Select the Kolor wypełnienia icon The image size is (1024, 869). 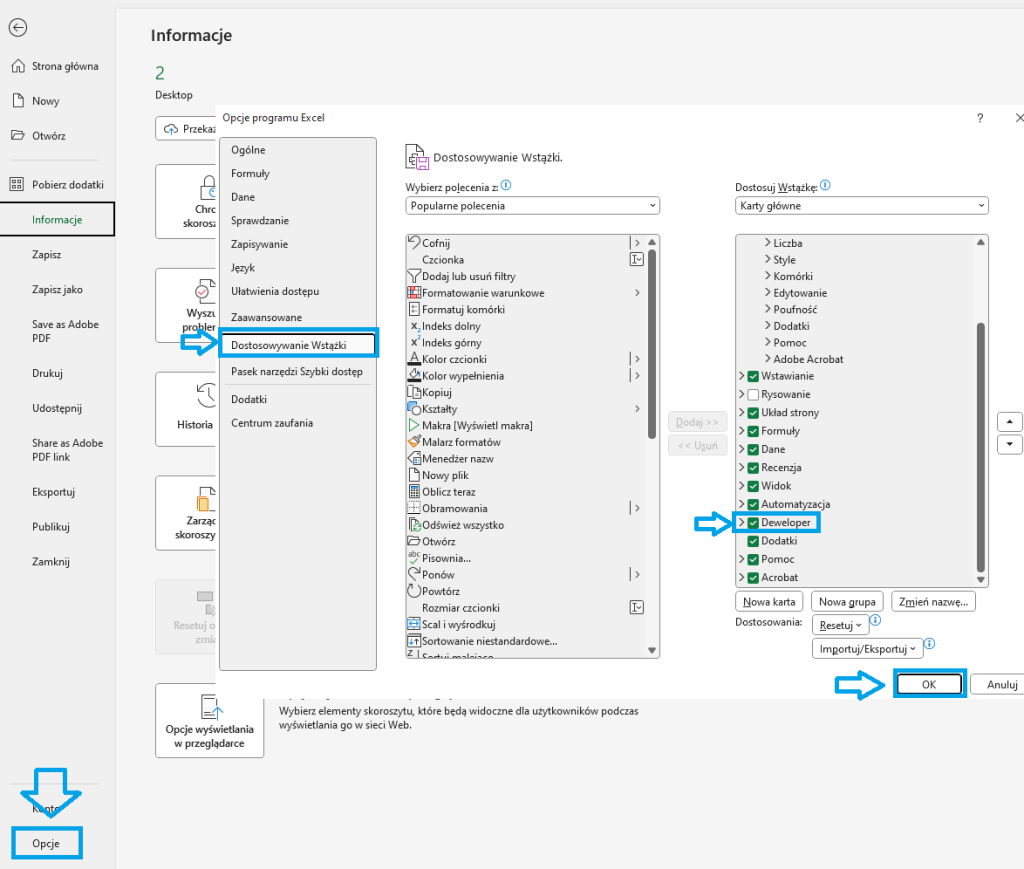click(414, 376)
